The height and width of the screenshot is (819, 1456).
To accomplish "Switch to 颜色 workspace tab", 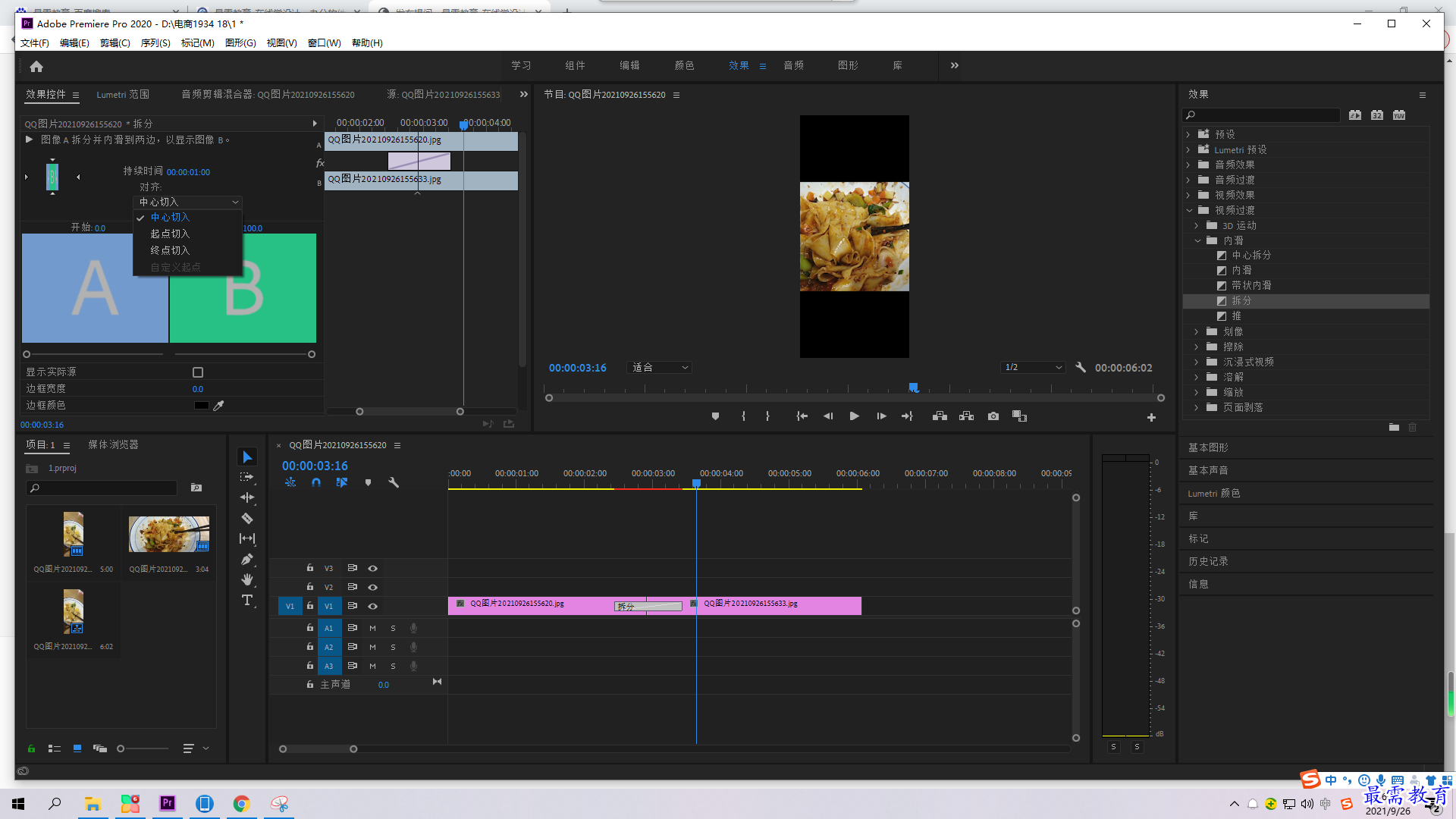I will 684,65.
